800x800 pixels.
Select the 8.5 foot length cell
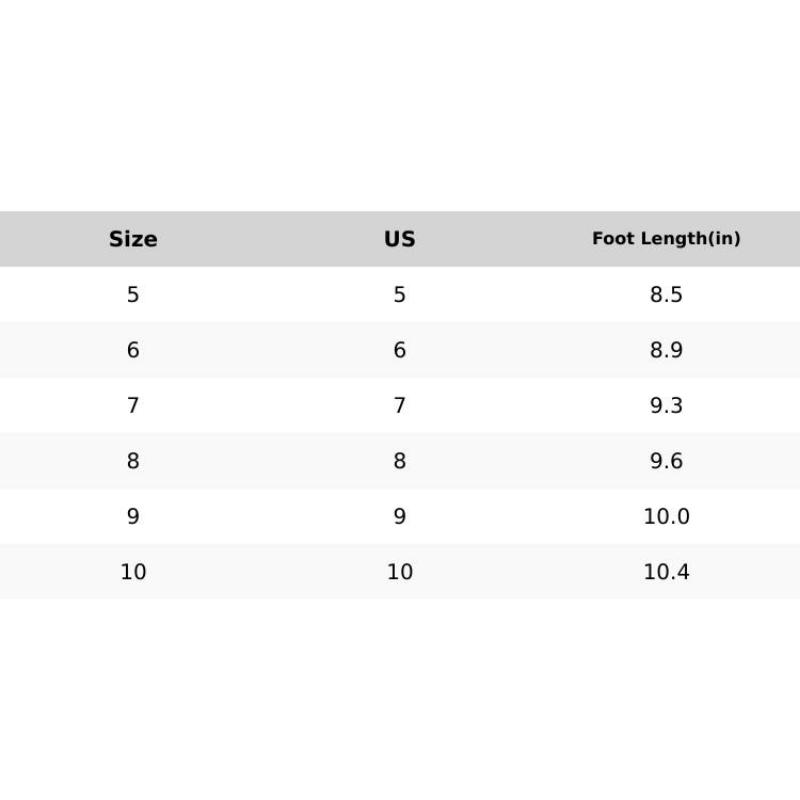pyautogui.click(x=666, y=295)
